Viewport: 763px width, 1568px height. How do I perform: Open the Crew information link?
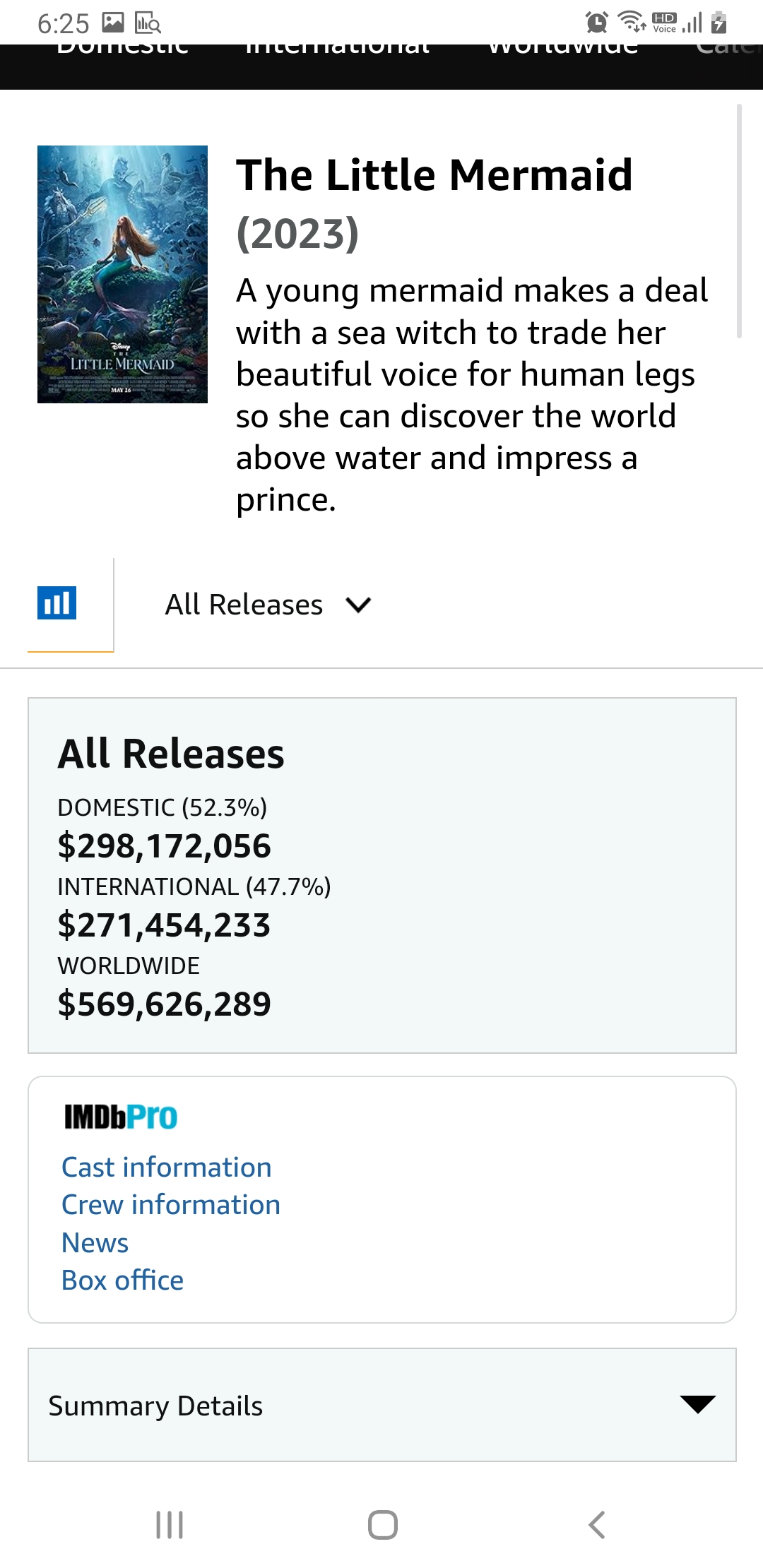pos(171,1204)
